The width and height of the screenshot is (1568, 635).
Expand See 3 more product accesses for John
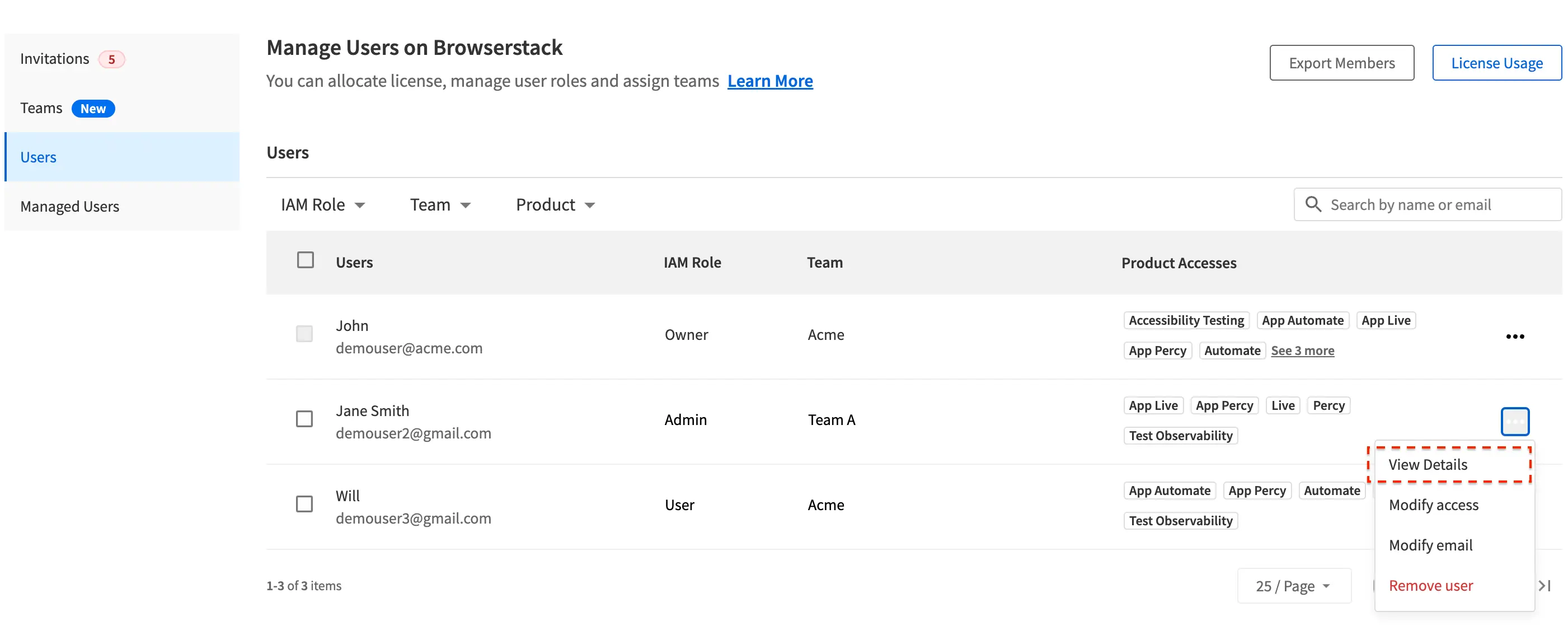[1303, 350]
